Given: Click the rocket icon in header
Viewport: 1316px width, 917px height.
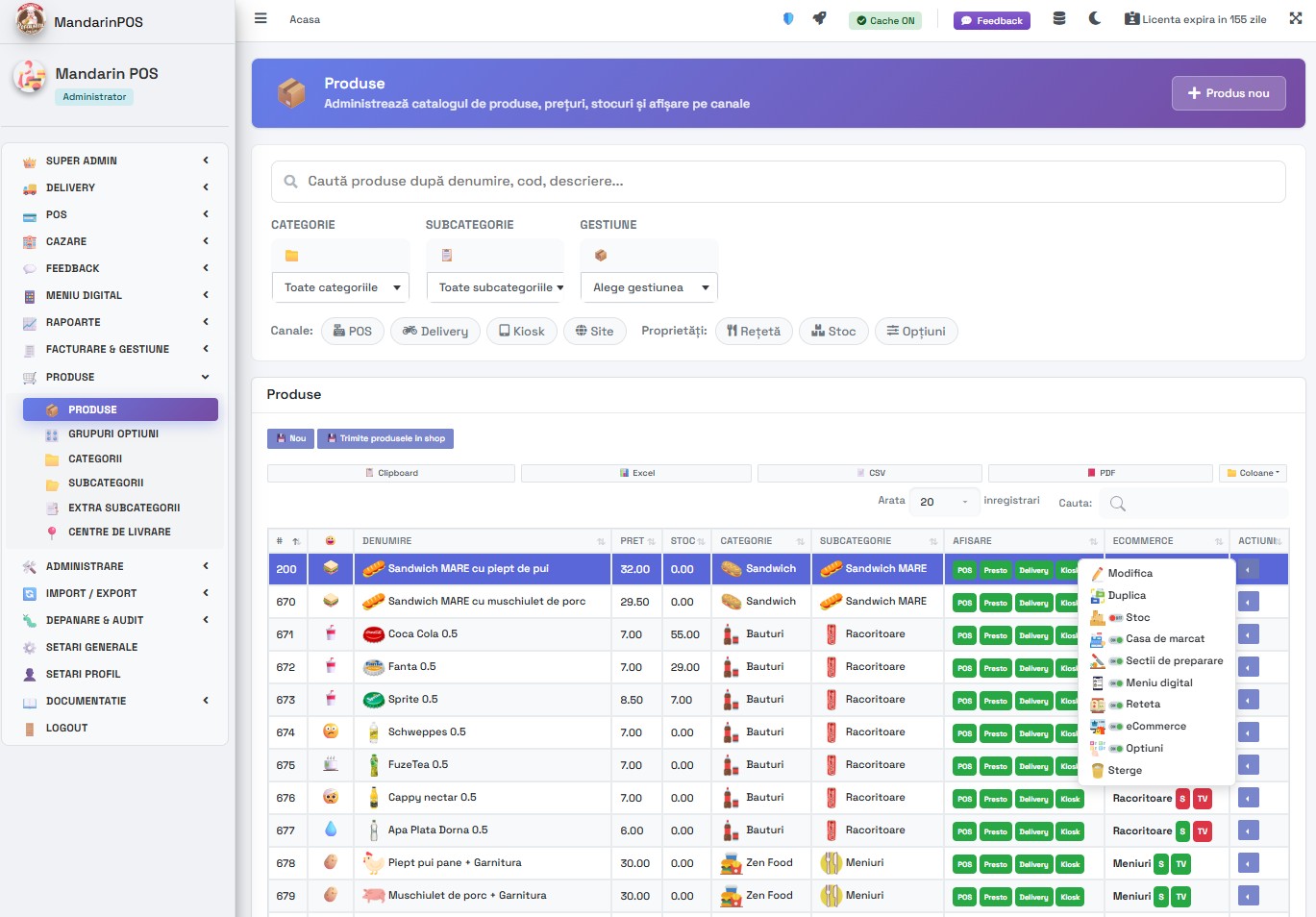Looking at the screenshot, I should coord(819,18).
